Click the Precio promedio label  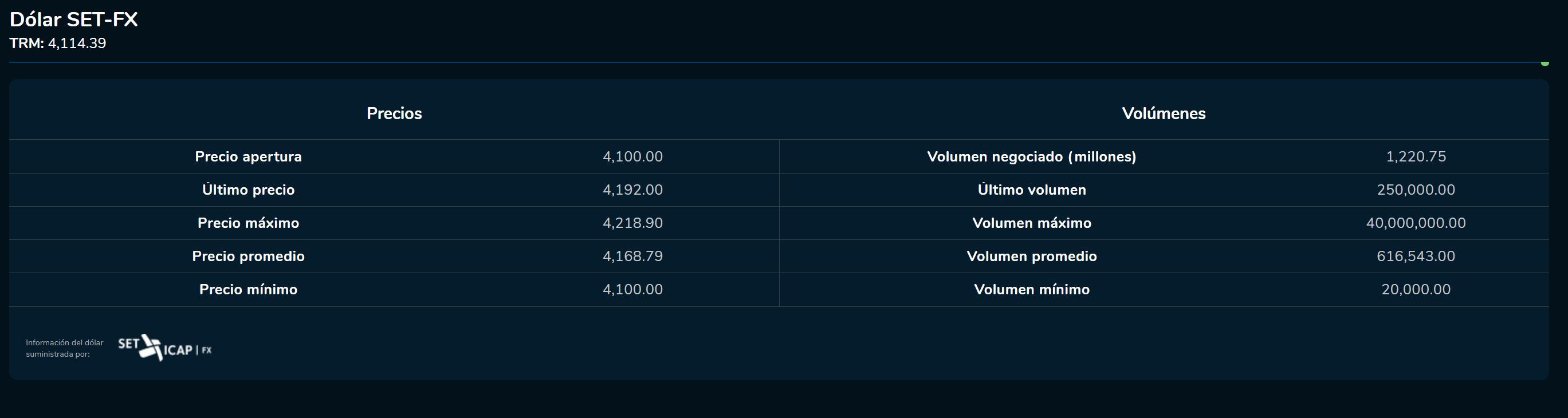[x=249, y=256]
